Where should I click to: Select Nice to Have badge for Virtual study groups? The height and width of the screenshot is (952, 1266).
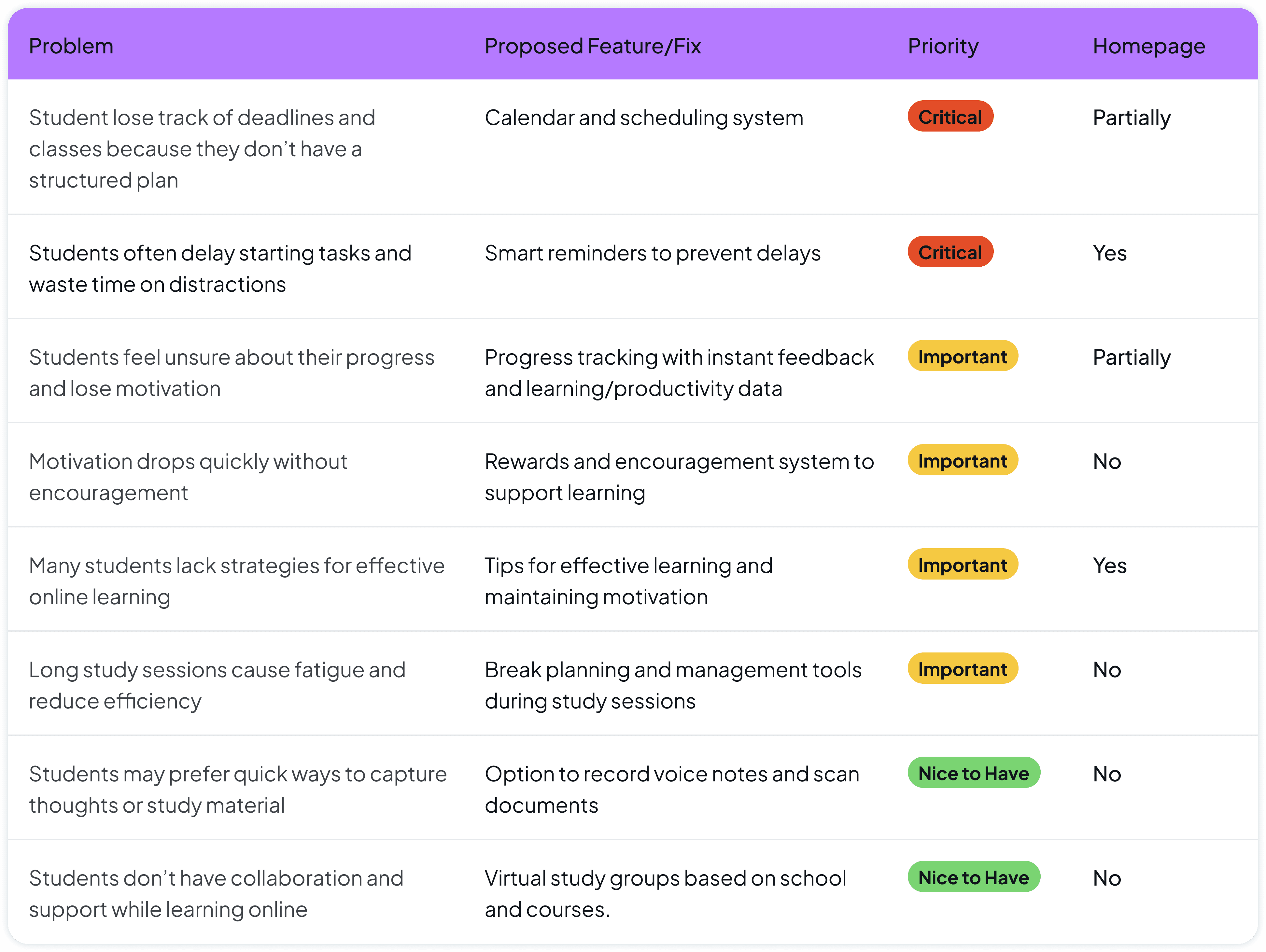[x=973, y=877]
